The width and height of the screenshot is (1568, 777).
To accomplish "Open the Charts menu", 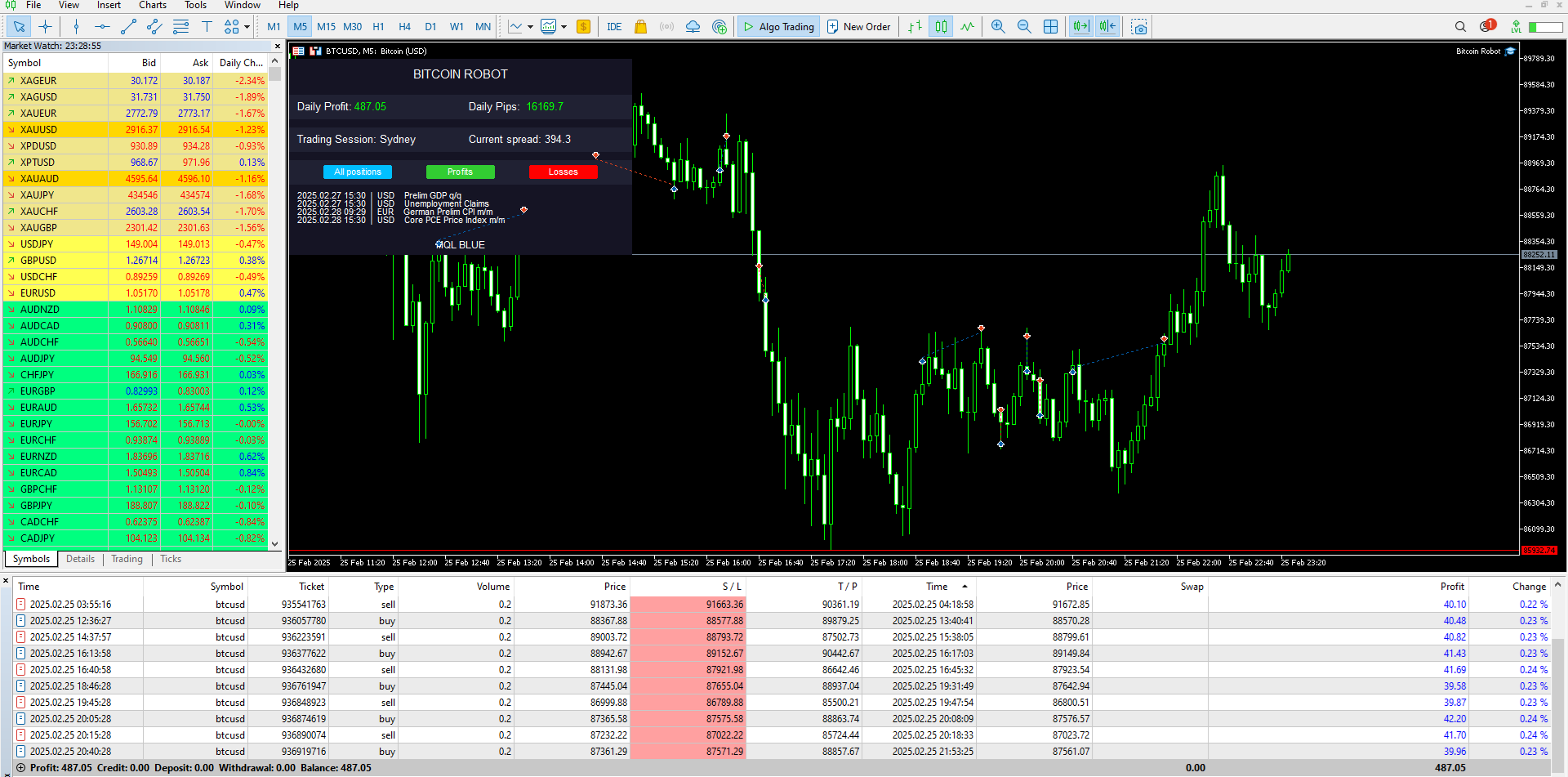I will pyautogui.click(x=153, y=5).
